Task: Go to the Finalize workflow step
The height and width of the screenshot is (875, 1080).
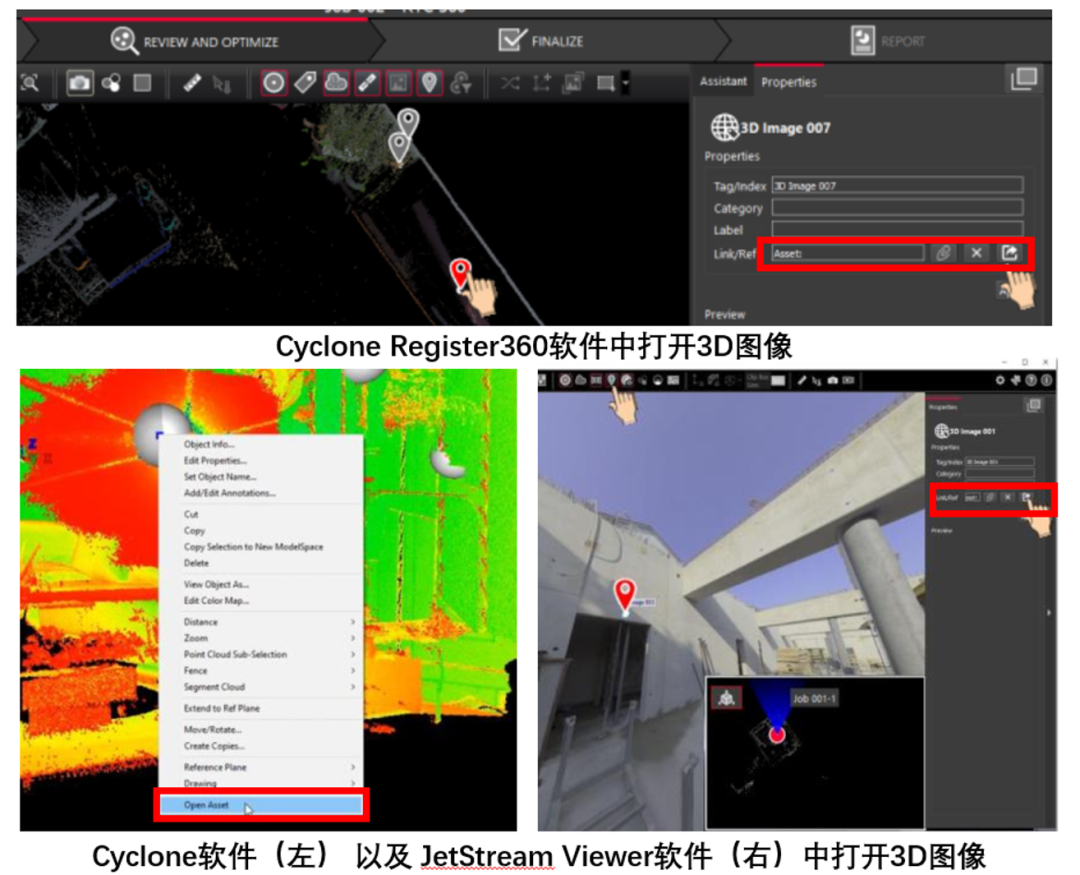Action: [541, 41]
